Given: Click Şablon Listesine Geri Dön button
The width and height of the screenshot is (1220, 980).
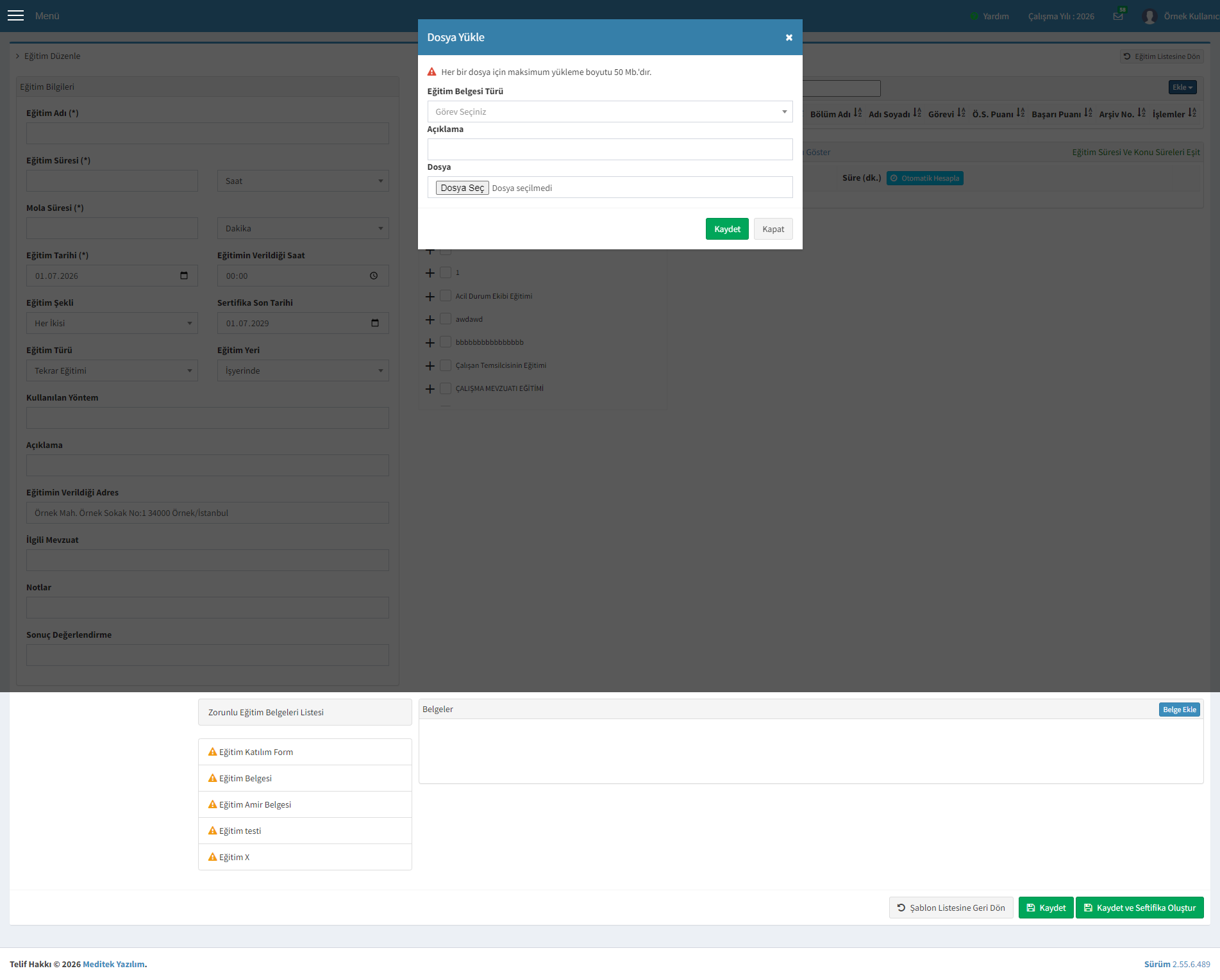Looking at the screenshot, I should click(x=951, y=908).
